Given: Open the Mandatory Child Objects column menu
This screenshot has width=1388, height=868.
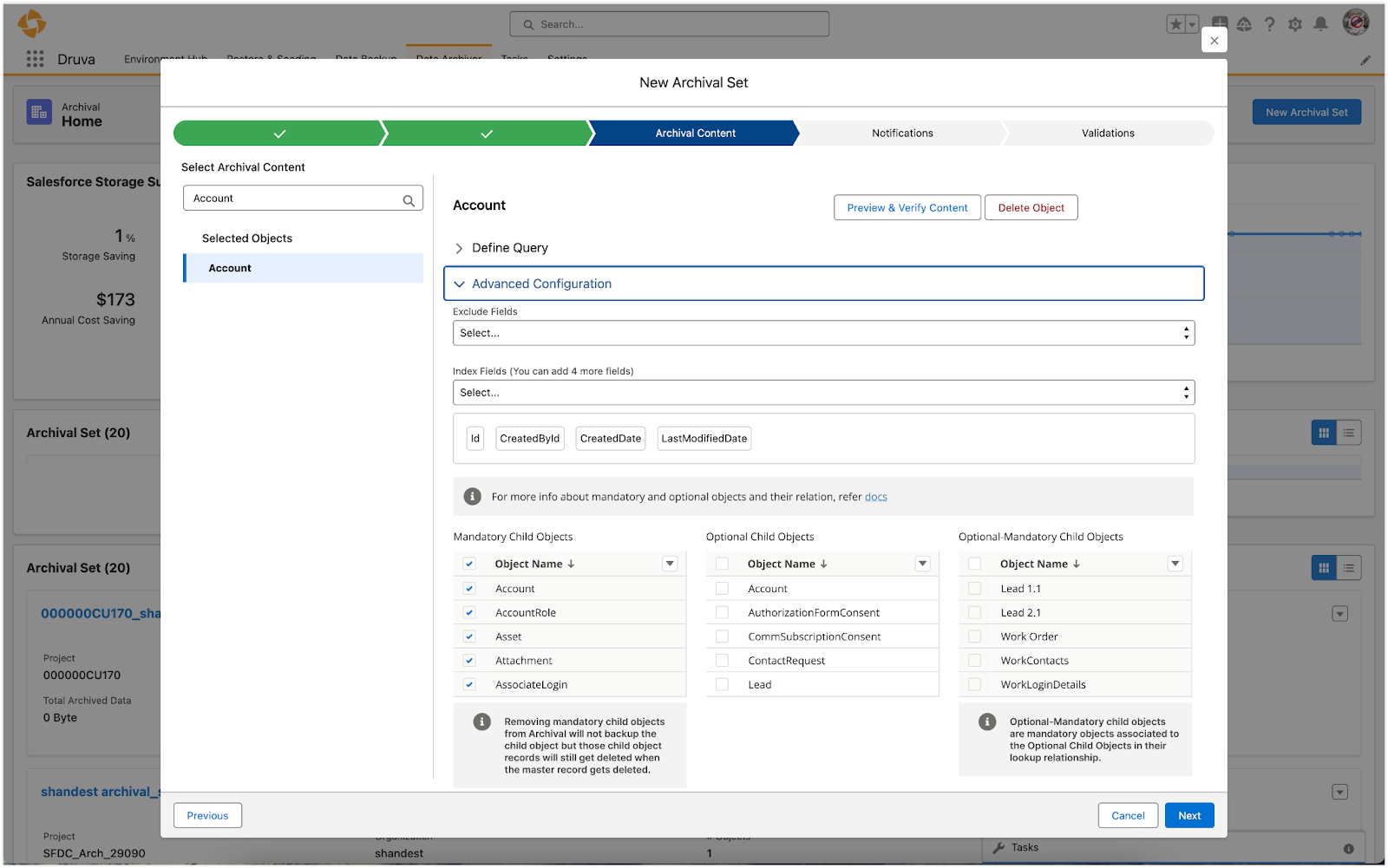Looking at the screenshot, I should pyautogui.click(x=670, y=564).
